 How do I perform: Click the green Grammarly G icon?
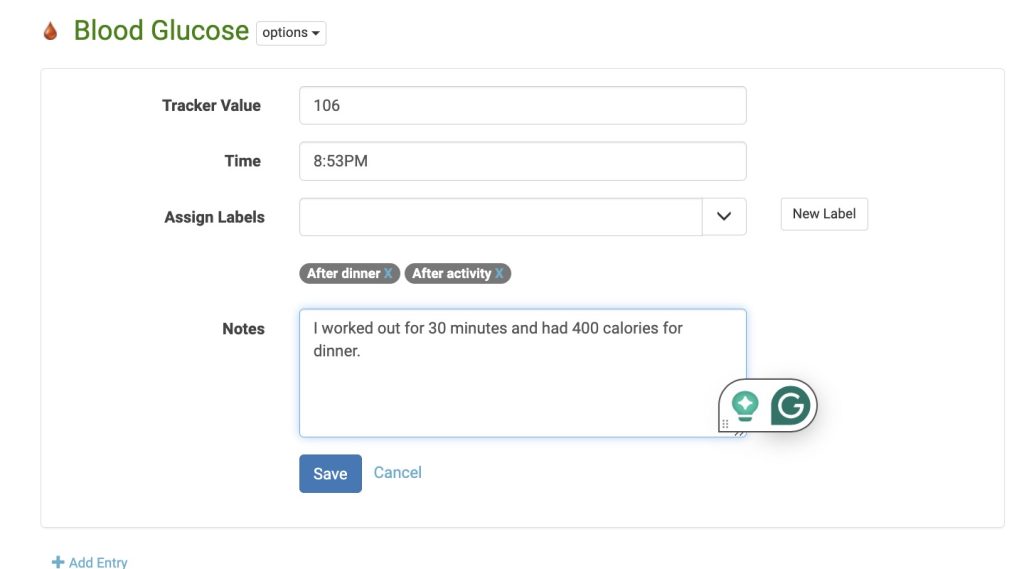point(791,405)
